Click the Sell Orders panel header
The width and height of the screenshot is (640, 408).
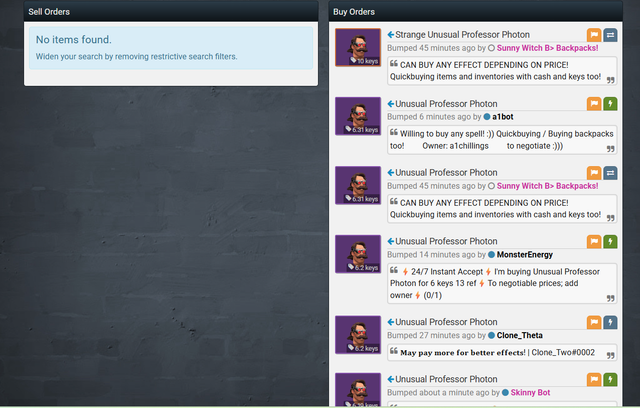point(171,11)
